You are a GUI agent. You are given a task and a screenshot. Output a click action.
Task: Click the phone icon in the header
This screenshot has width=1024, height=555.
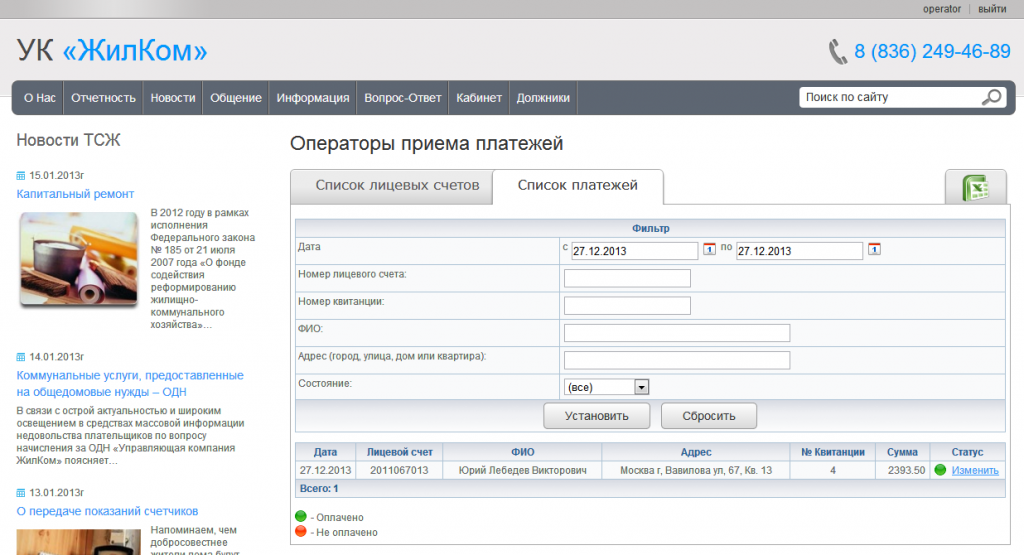[x=836, y=52]
